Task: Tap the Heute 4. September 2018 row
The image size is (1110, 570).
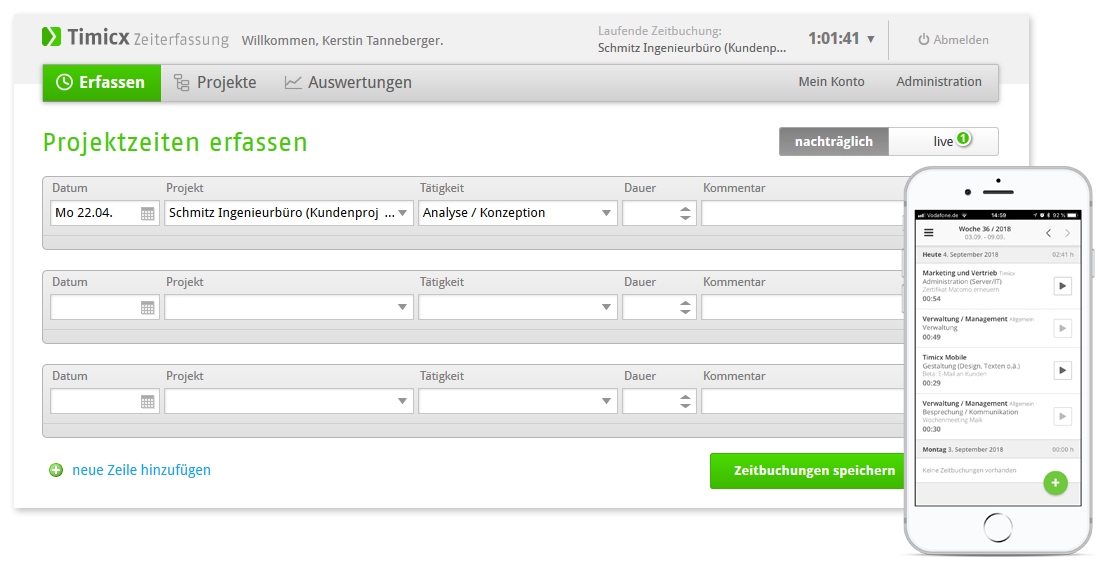Action: click(x=998, y=254)
